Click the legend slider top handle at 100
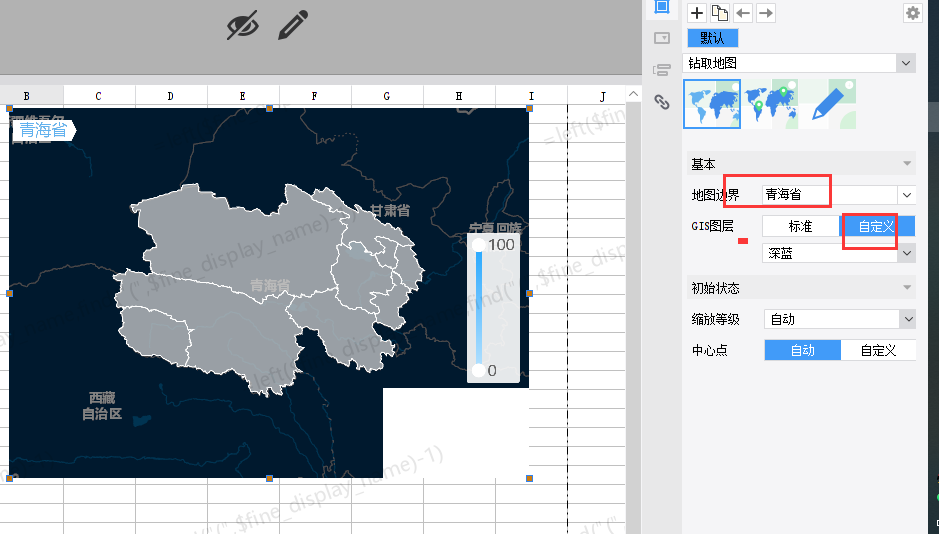Viewport: 939px width, 534px height. [478, 245]
